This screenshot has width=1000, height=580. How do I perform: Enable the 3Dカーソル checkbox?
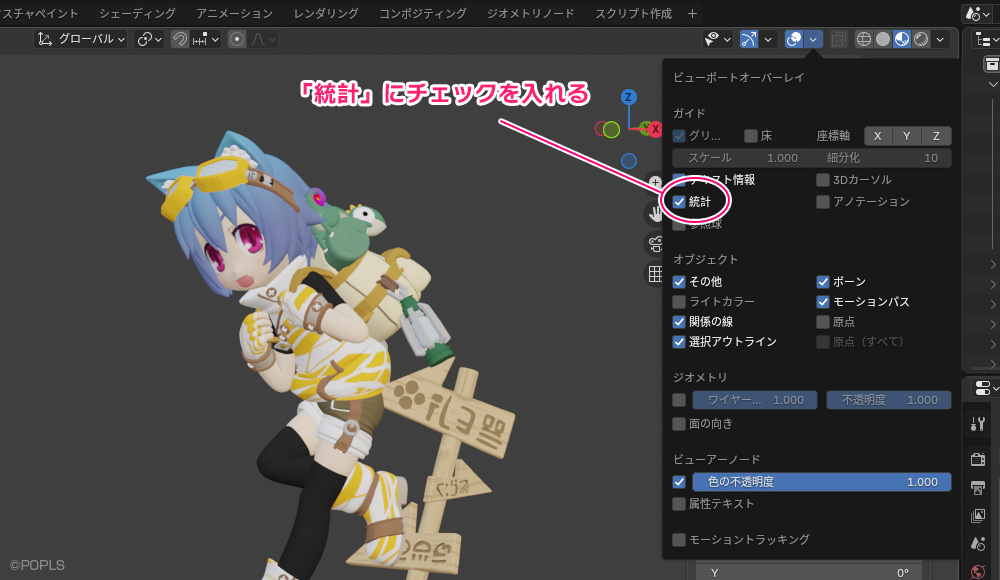[x=823, y=180]
